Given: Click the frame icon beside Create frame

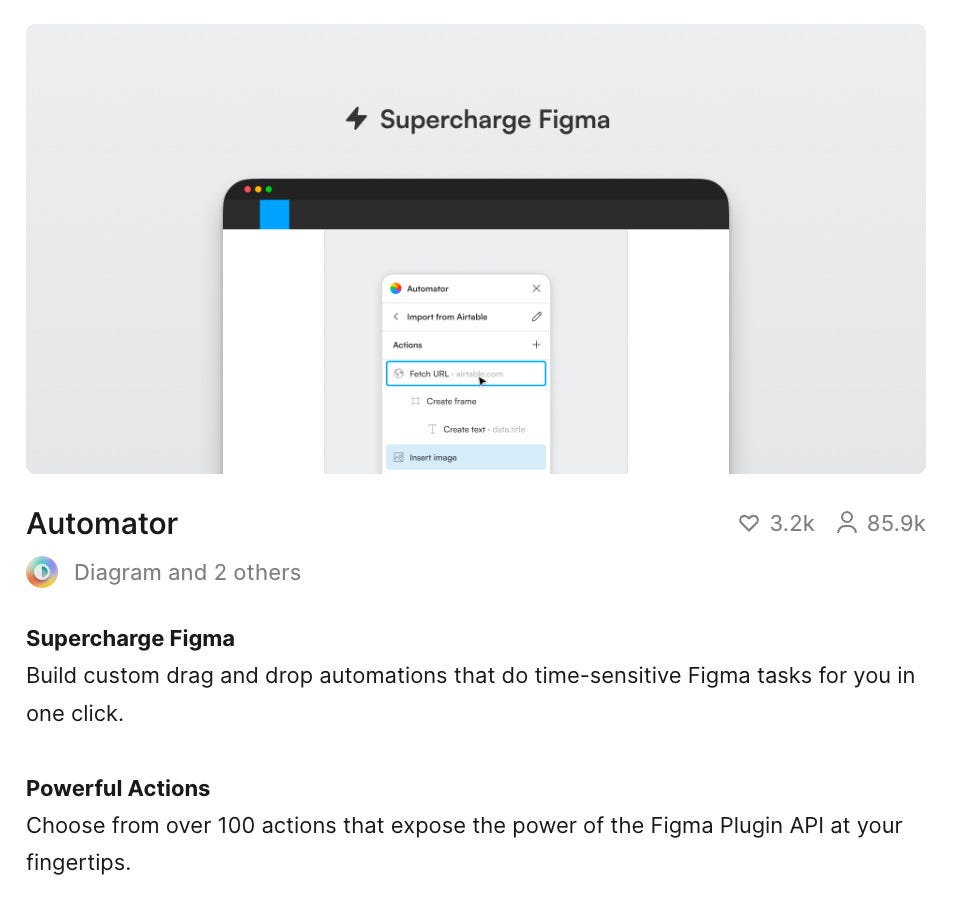Looking at the screenshot, I should (416, 401).
